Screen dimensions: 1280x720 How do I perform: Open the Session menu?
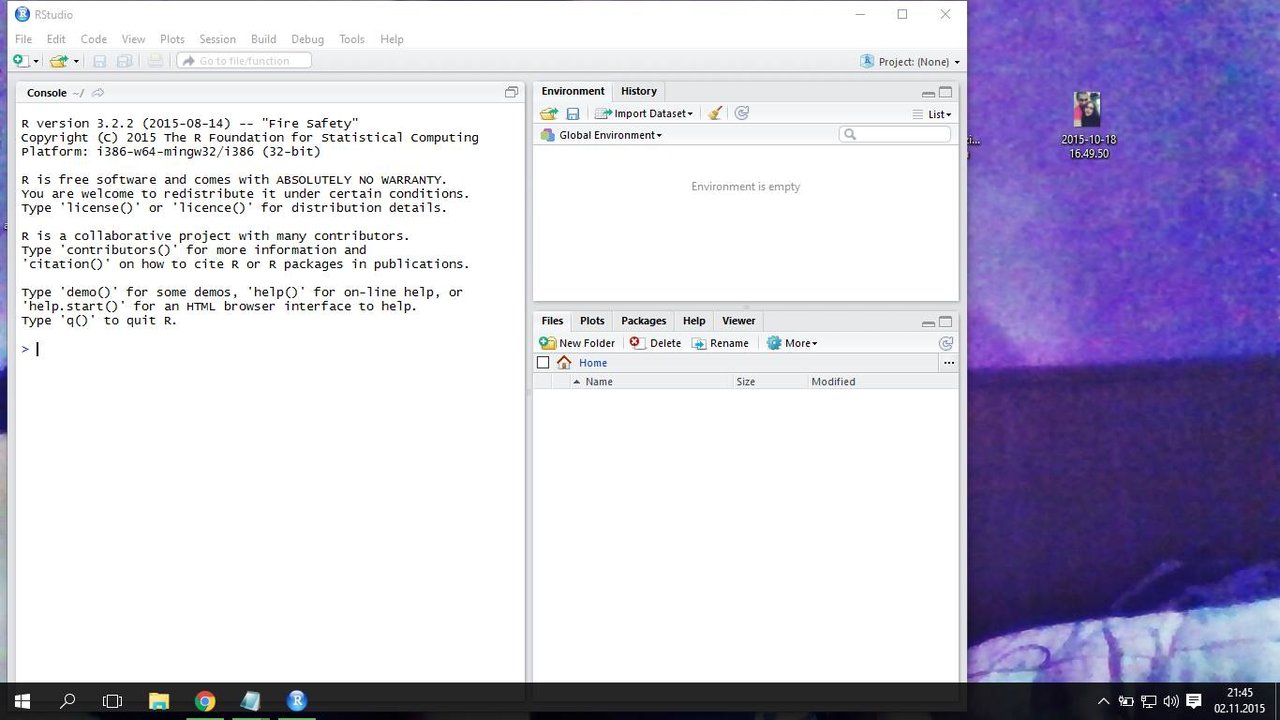coord(217,39)
